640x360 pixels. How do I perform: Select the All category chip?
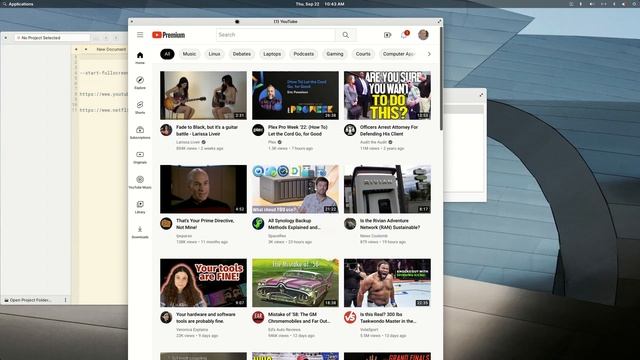click(167, 54)
